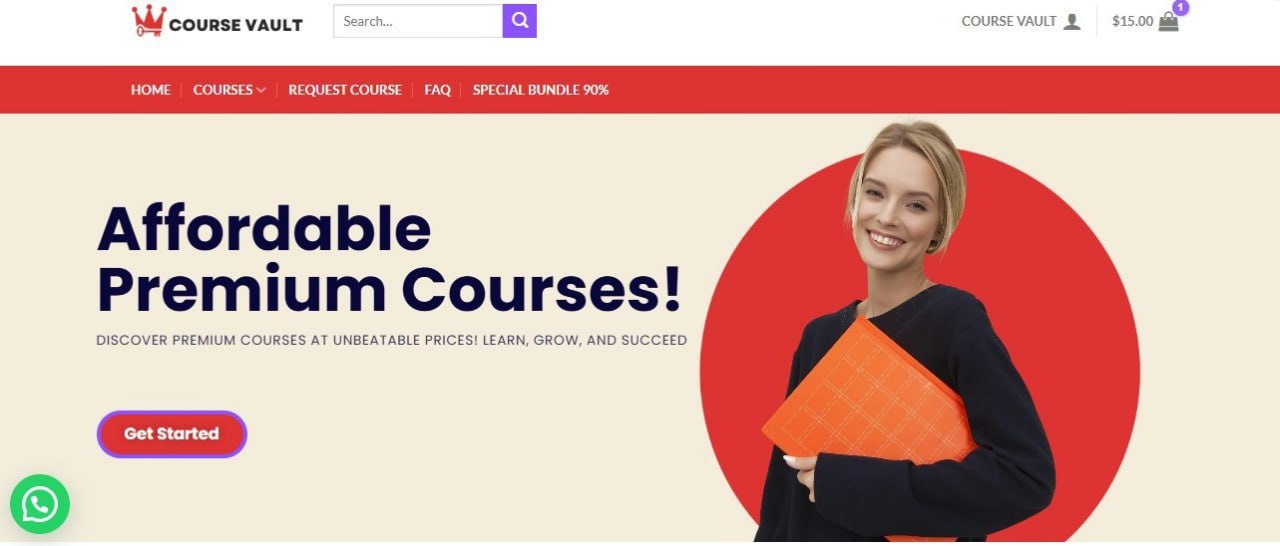The image size is (1280, 546).
Task: Open the Special Bundle 90% link
Action: point(541,90)
